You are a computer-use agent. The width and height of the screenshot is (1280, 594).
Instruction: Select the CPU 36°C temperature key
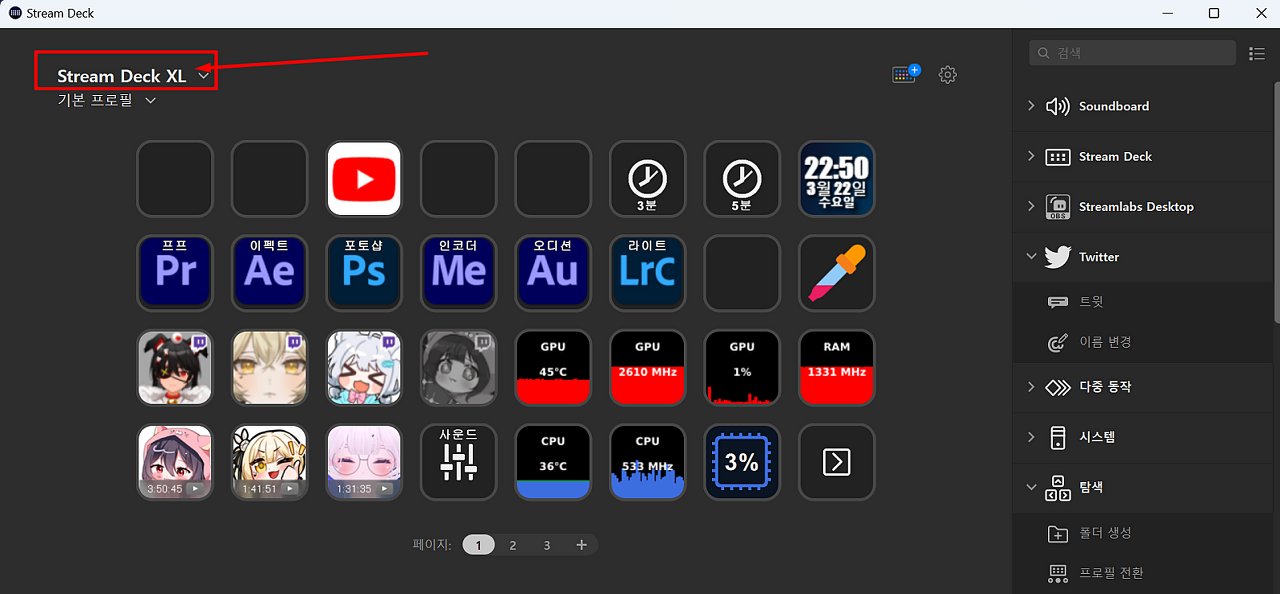[x=553, y=462]
